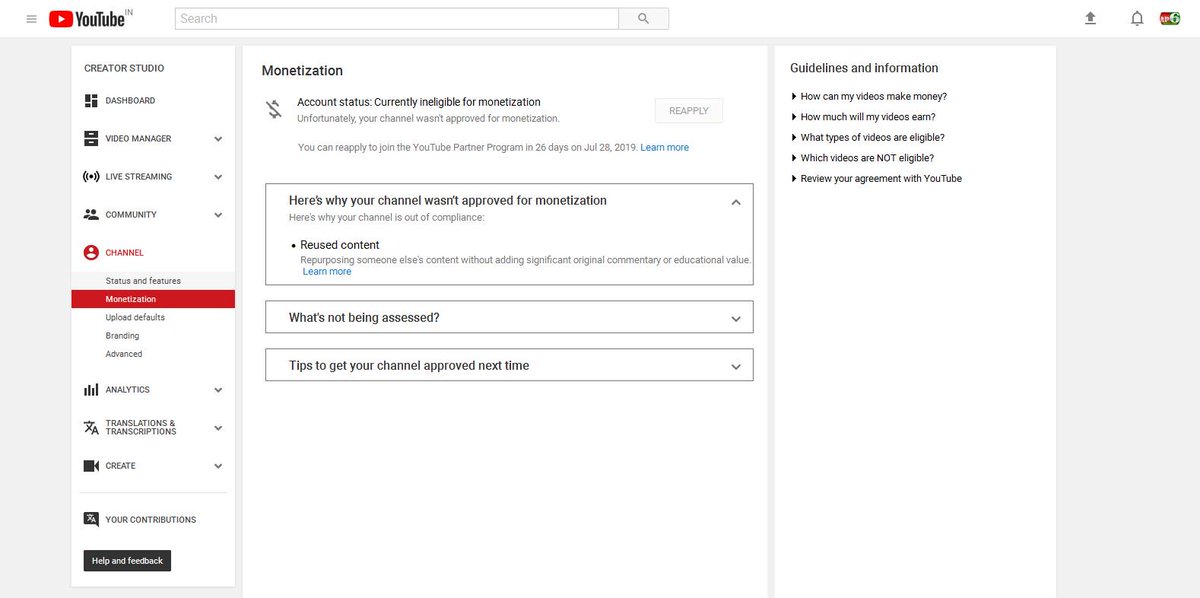Screen dimensions: 1200x598
Task: Click the Account status ineligible text
Action: [419, 102]
